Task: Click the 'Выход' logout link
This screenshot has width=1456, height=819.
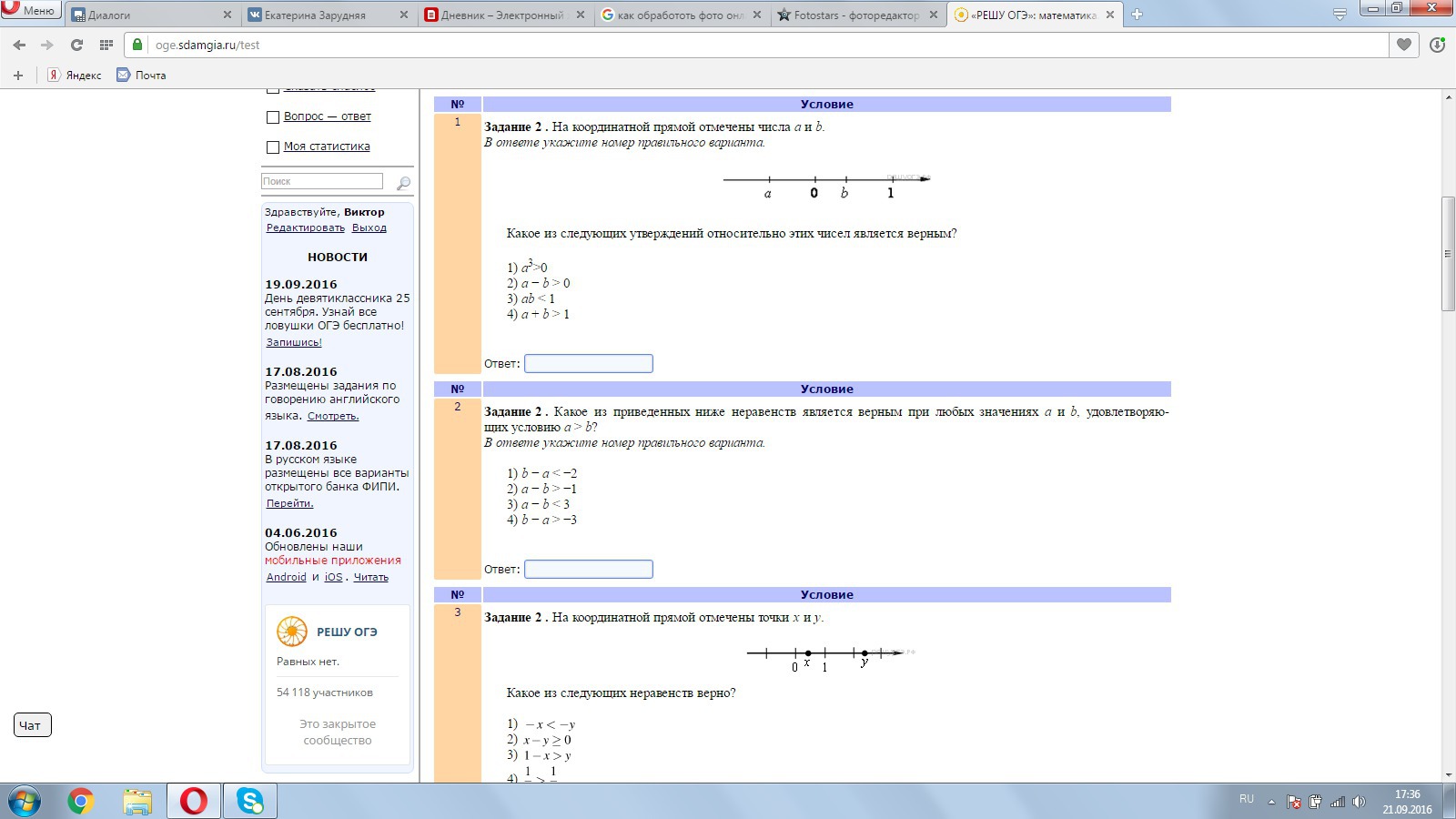Action: 369,227
